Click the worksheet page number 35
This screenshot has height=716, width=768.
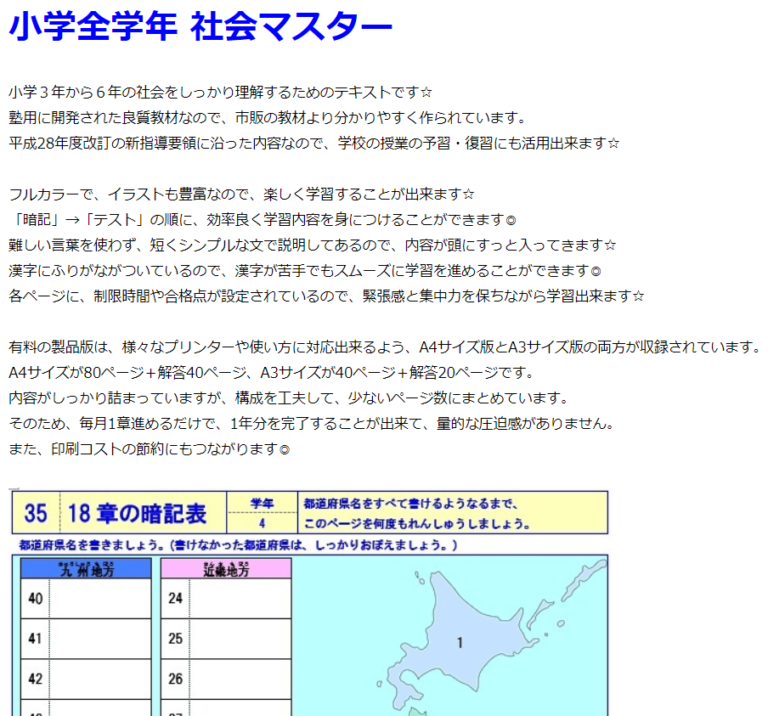click(x=36, y=513)
